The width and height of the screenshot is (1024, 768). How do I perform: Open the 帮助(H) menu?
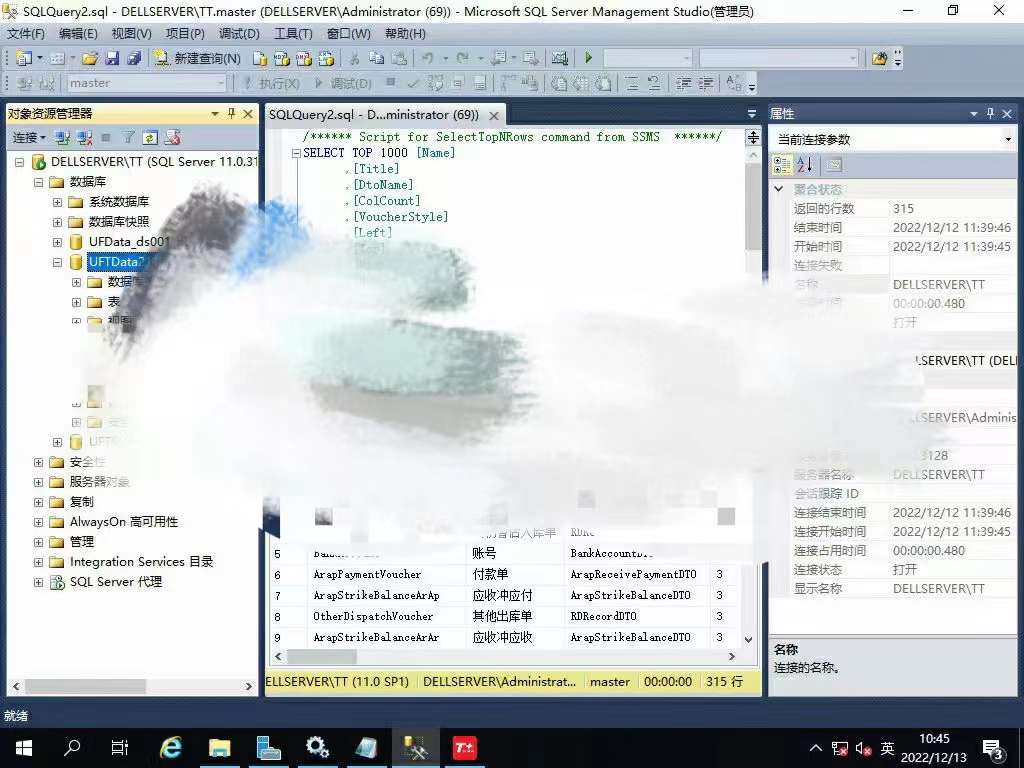tap(405, 33)
